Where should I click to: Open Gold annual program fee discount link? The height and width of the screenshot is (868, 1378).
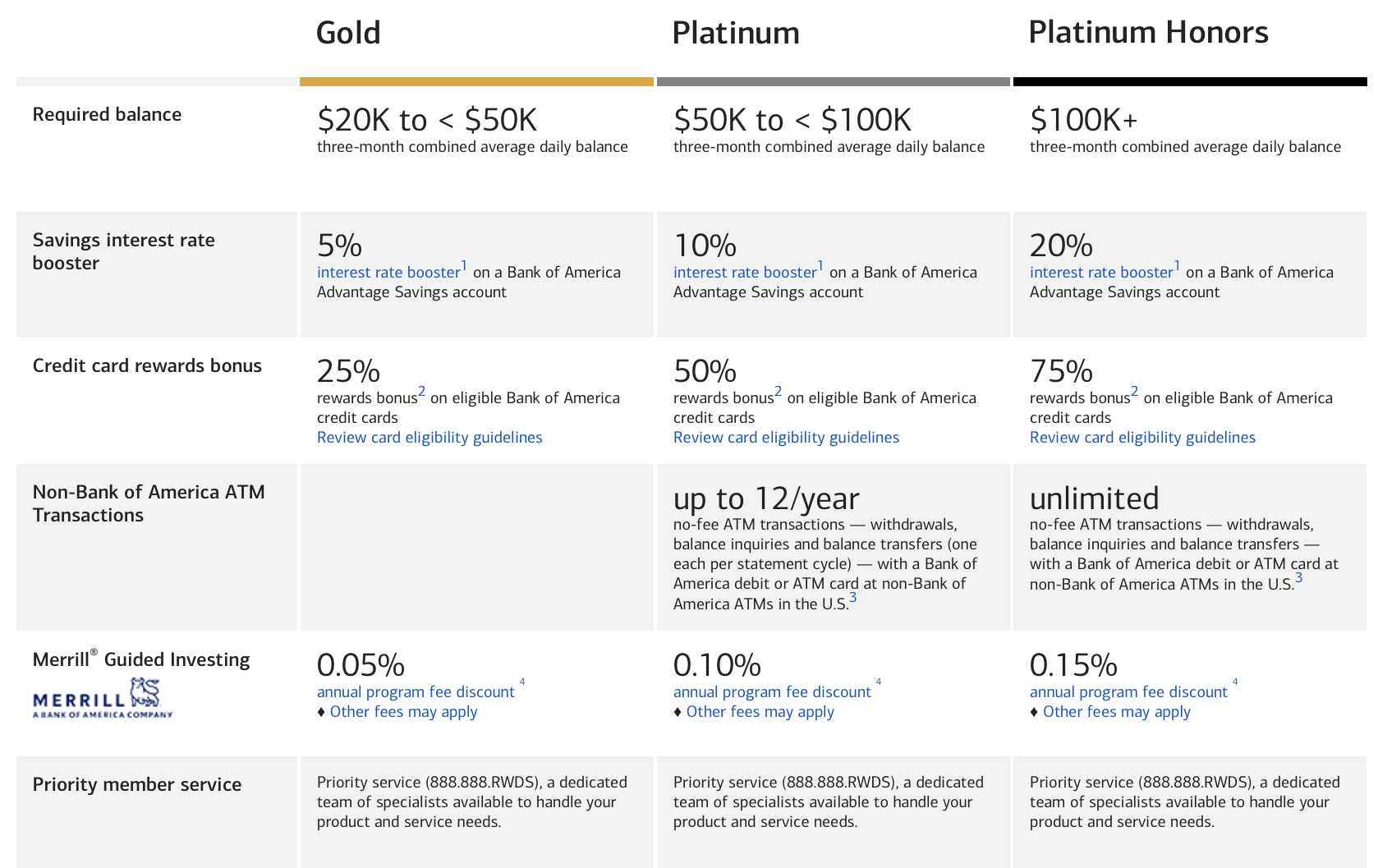click(416, 692)
